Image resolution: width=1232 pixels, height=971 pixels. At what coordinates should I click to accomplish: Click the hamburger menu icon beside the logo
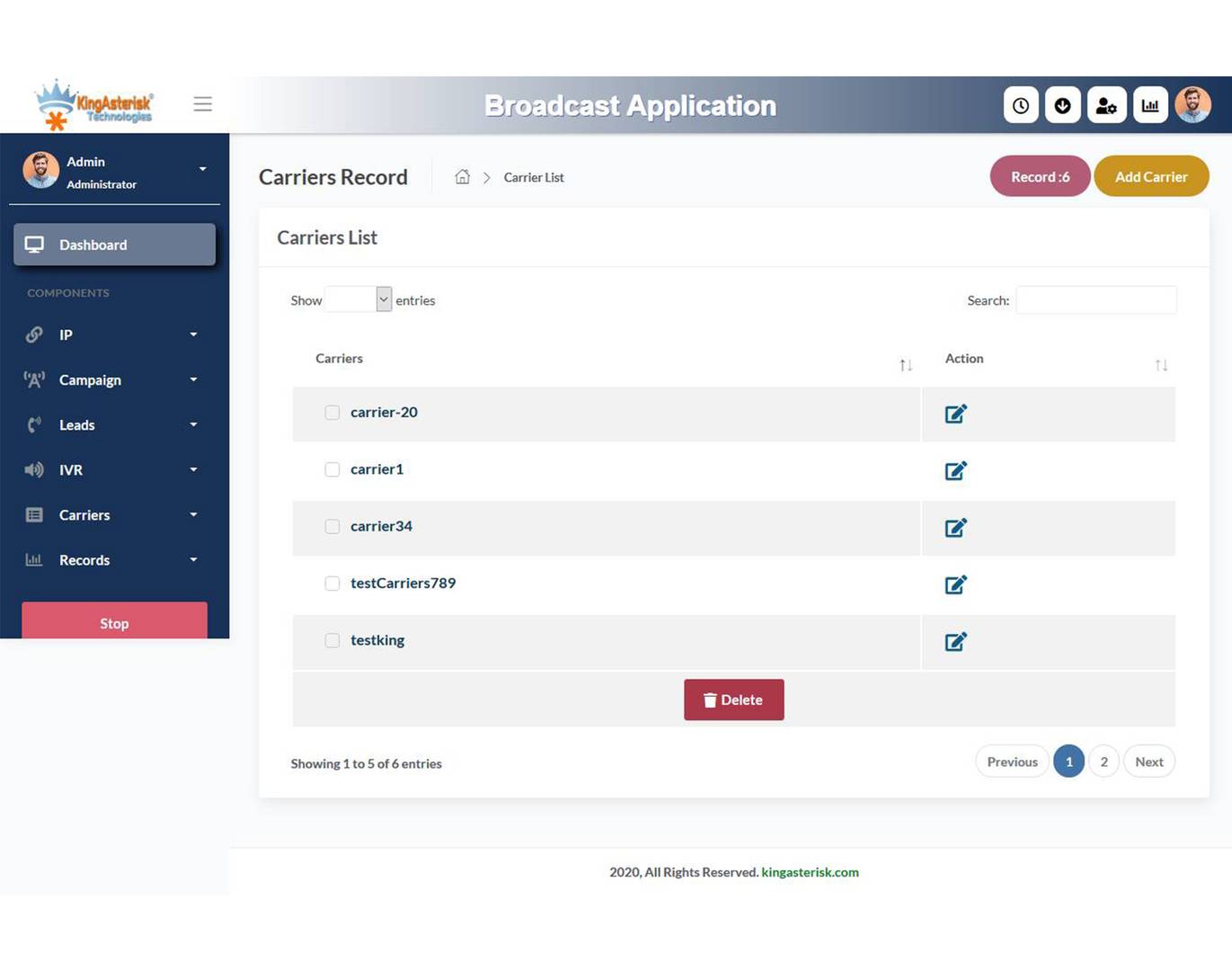click(203, 103)
